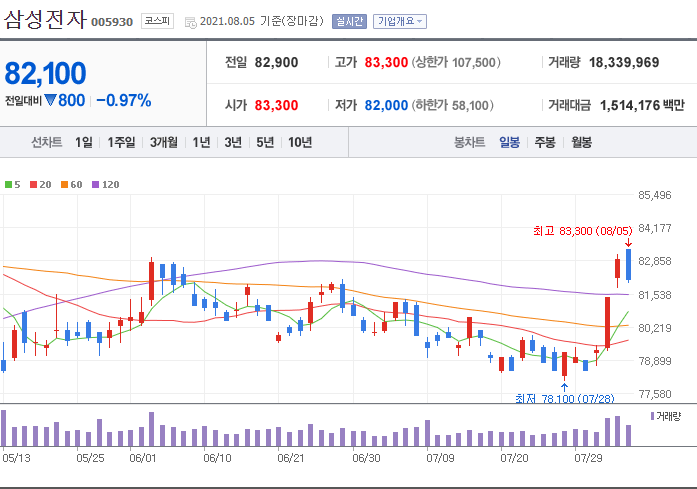Click the 전일 value 82,900
697x489 pixels.
[276, 62]
